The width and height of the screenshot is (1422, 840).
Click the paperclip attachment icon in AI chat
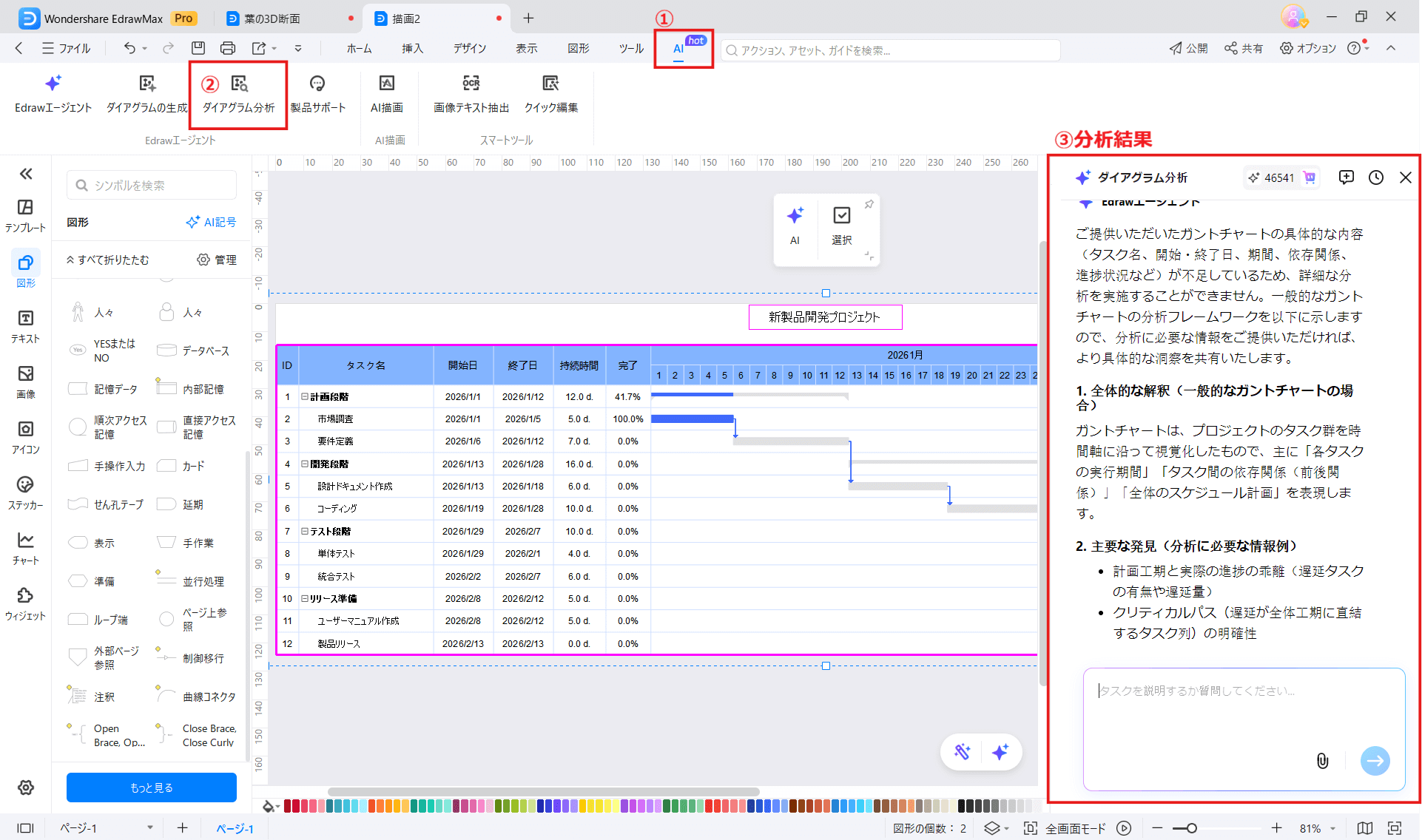[x=1322, y=761]
